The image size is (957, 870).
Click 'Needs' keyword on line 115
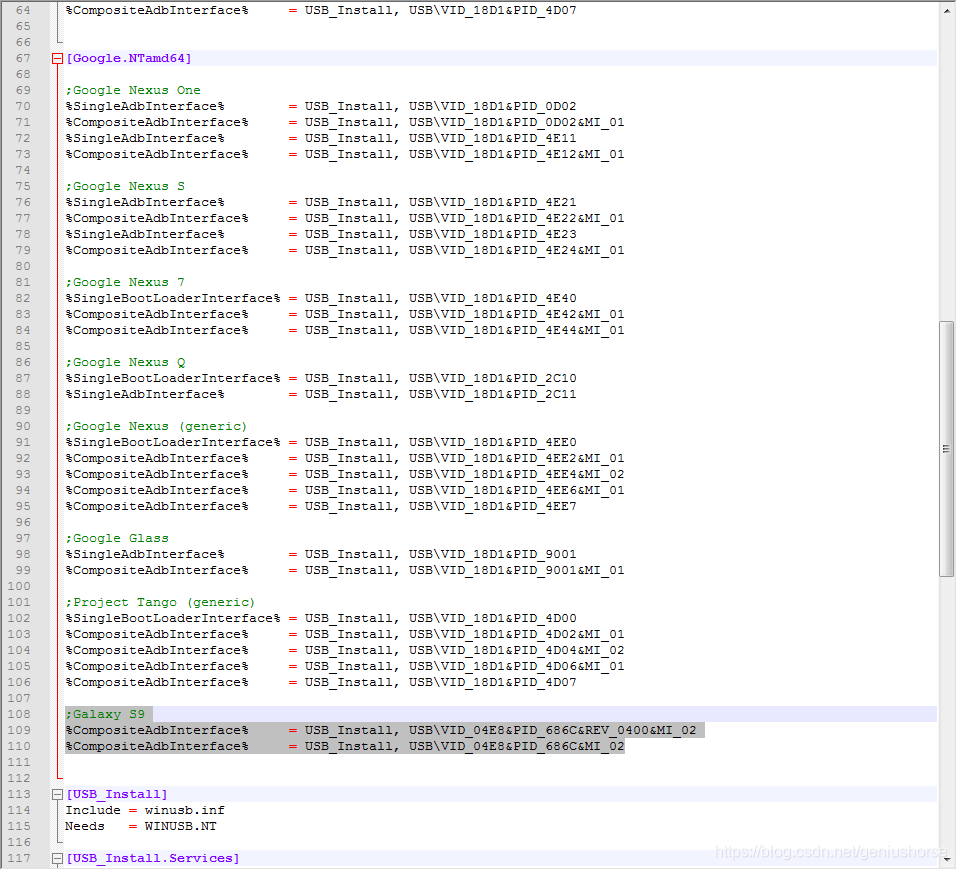click(x=85, y=826)
